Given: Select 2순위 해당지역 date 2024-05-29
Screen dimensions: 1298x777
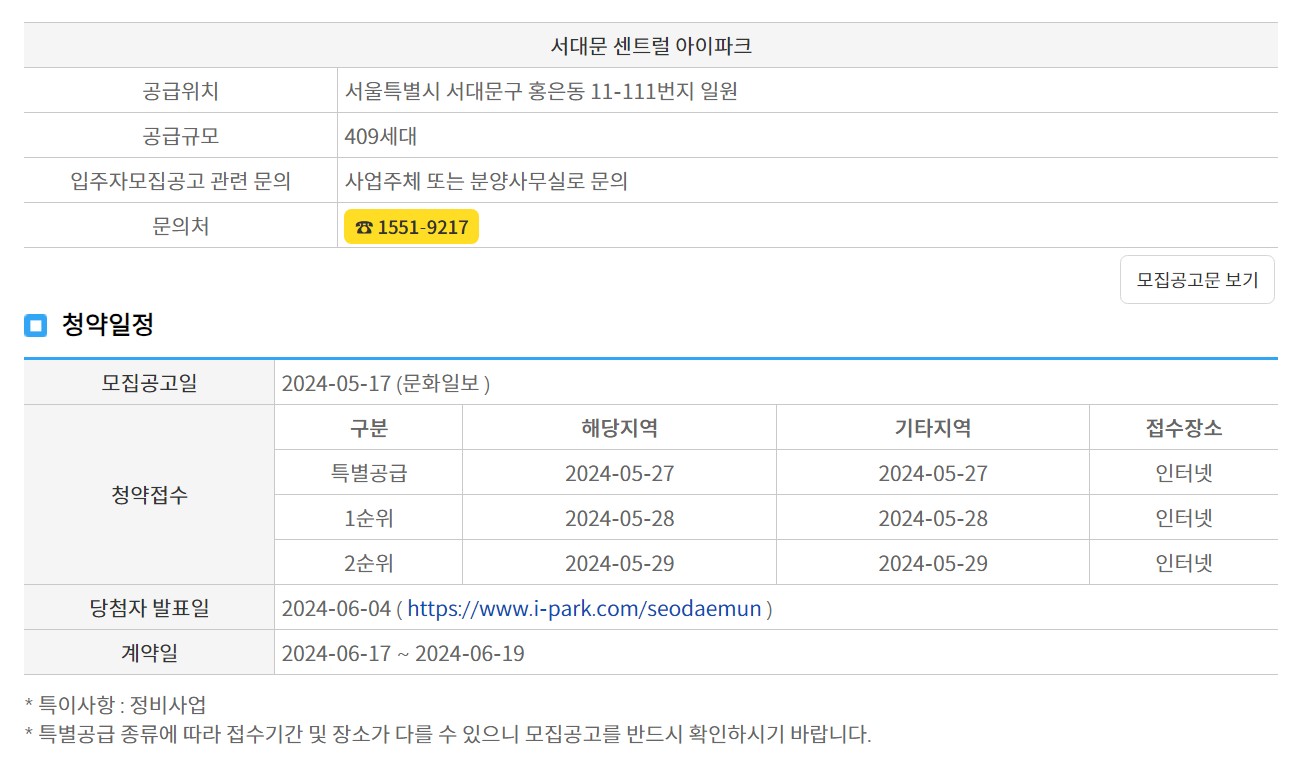Looking at the screenshot, I should 620,563.
